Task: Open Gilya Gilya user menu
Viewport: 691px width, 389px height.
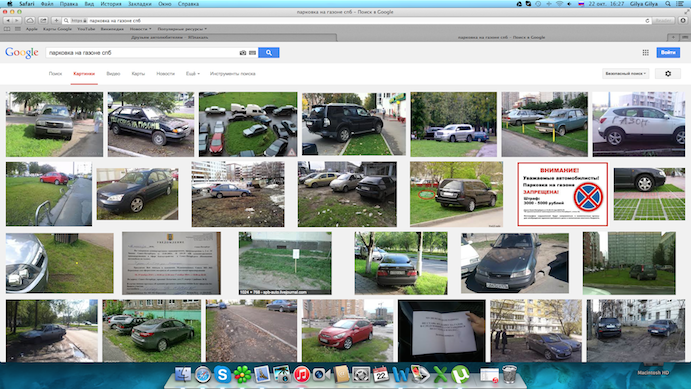Action: coord(644,4)
